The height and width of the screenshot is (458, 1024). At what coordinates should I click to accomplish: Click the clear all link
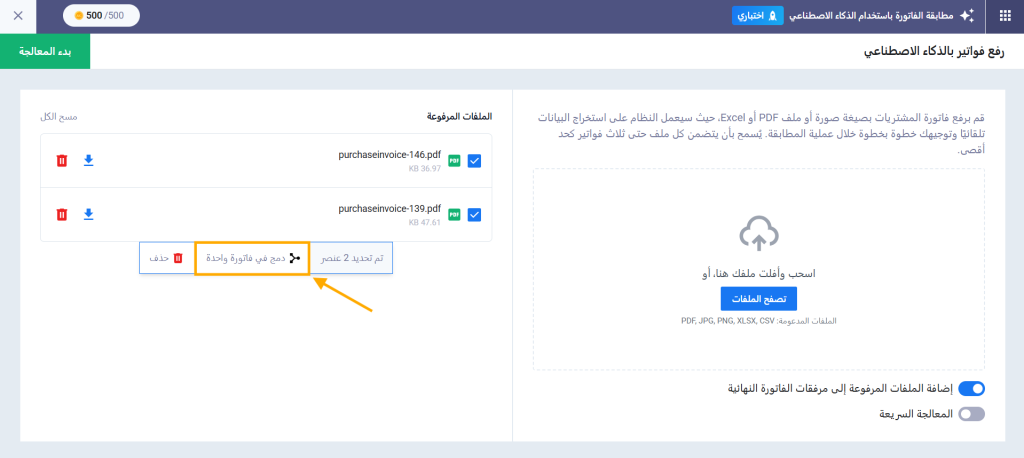coord(60,117)
